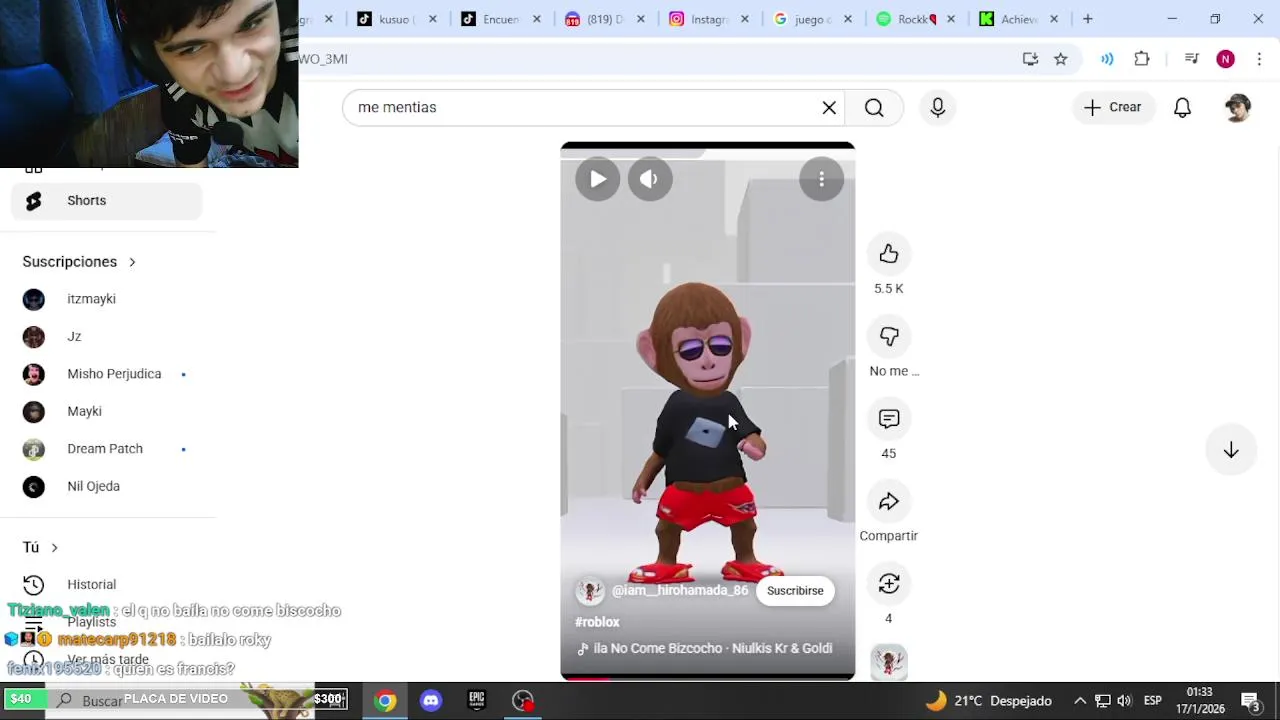Open the Chrome three-dot menu
The width and height of the screenshot is (1280, 720).
(x=1259, y=59)
